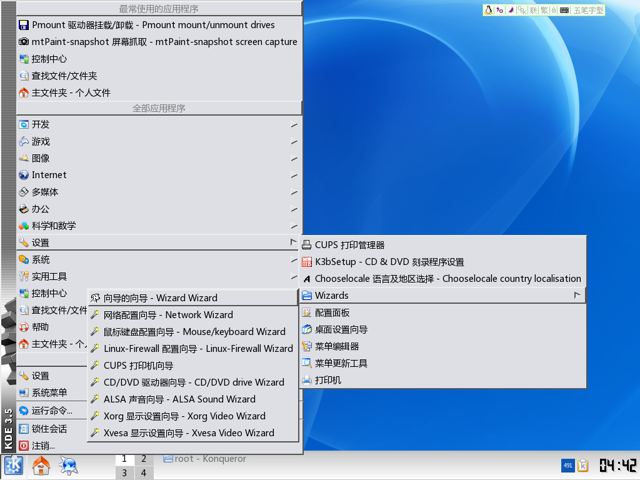
Task: Expand the 办公 submenu arrow
Action: click(294, 209)
